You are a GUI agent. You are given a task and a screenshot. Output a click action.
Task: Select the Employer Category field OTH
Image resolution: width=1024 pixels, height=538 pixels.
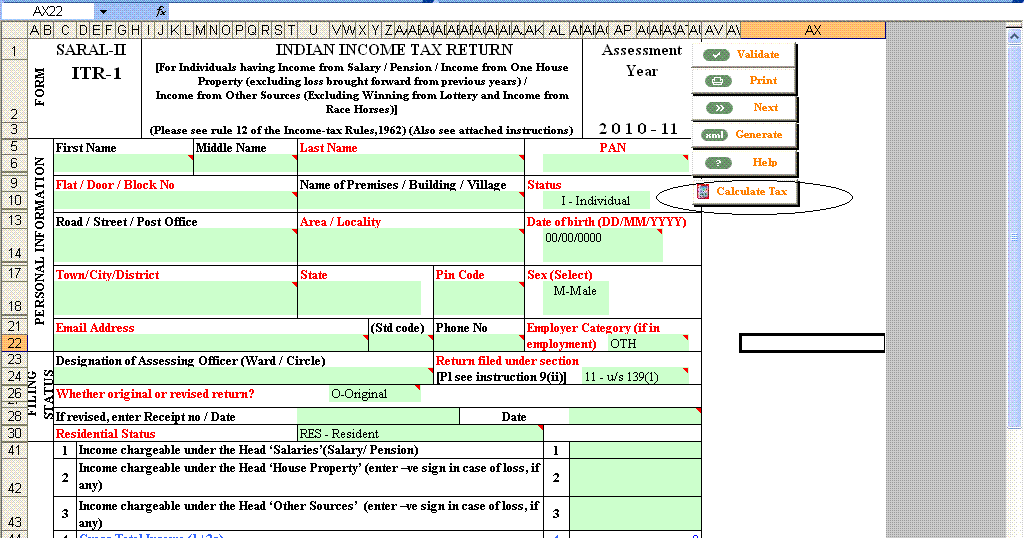[x=647, y=343]
